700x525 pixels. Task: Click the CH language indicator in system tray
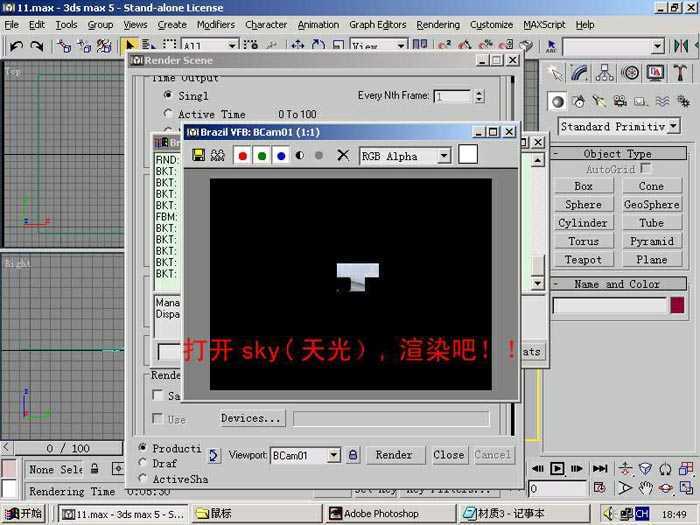(x=642, y=513)
